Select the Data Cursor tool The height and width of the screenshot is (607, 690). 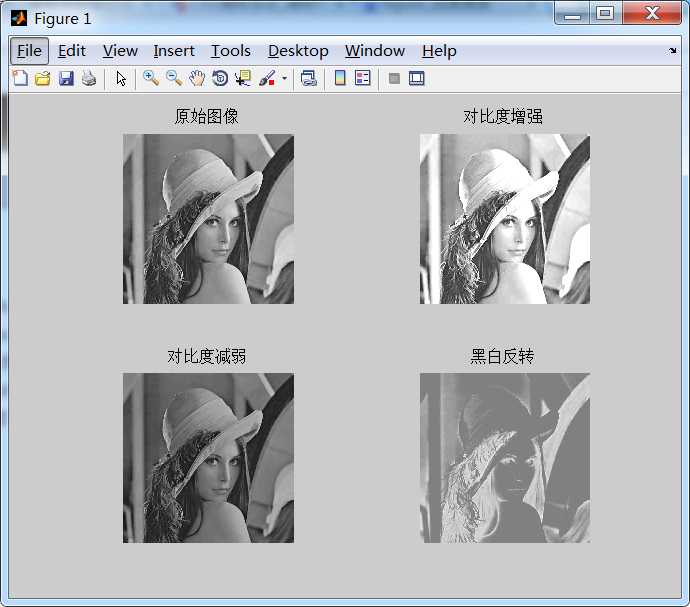[x=243, y=78]
